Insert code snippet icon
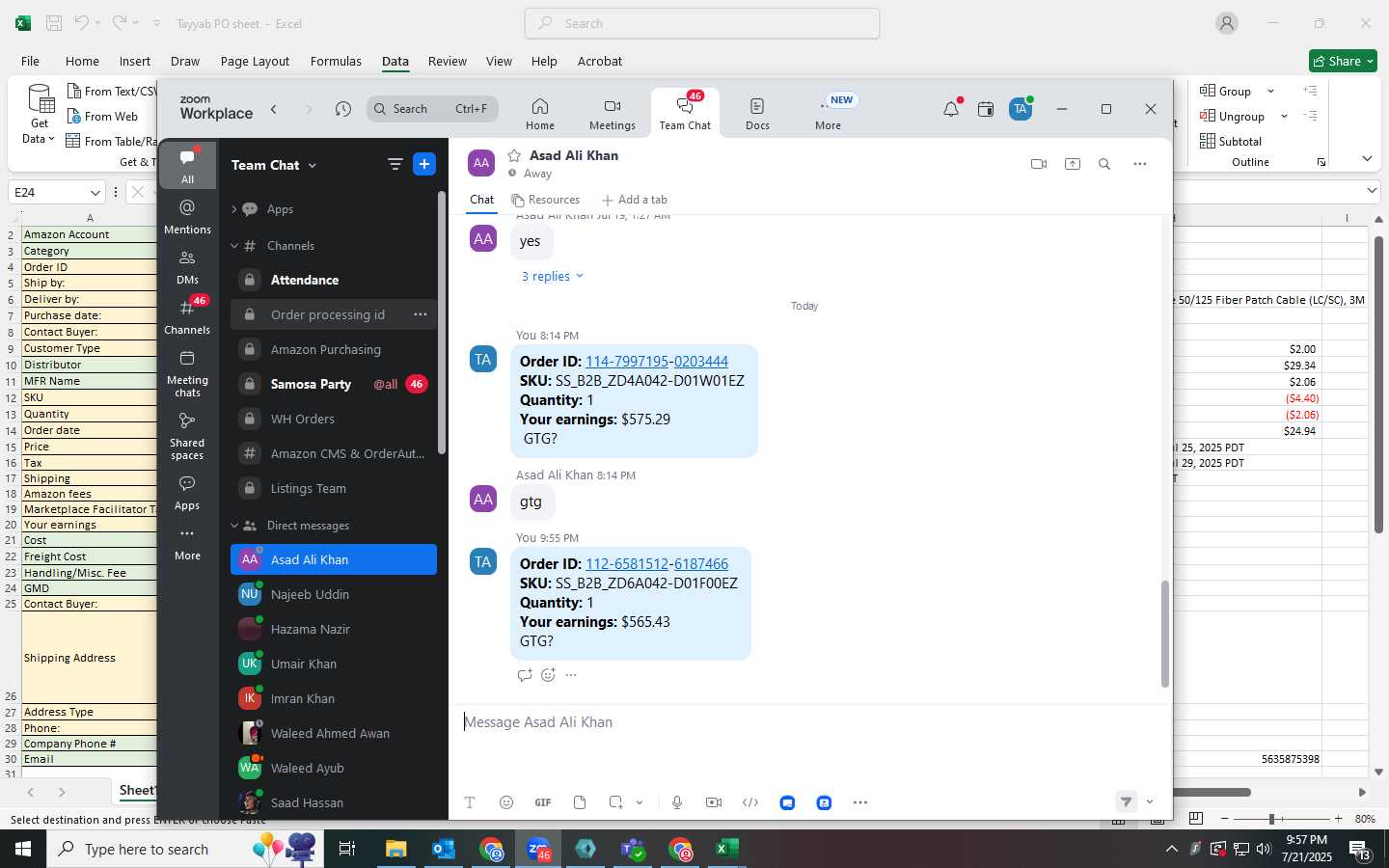Image resolution: width=1389 pixels, height=868 pixels. tap(750, 802)
